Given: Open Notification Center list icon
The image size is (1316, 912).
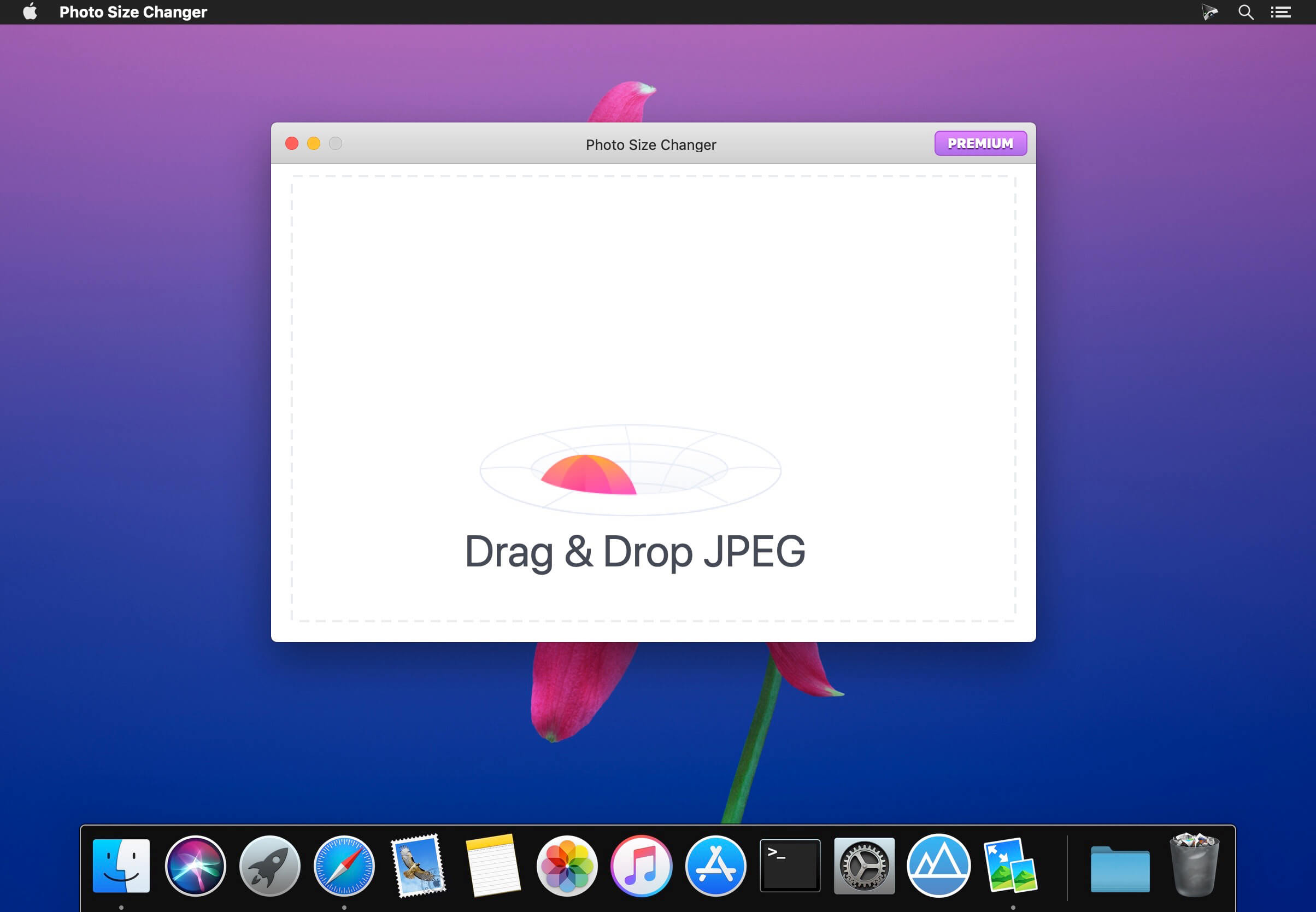Looking at the screenshot, I should click(1280, 12).
